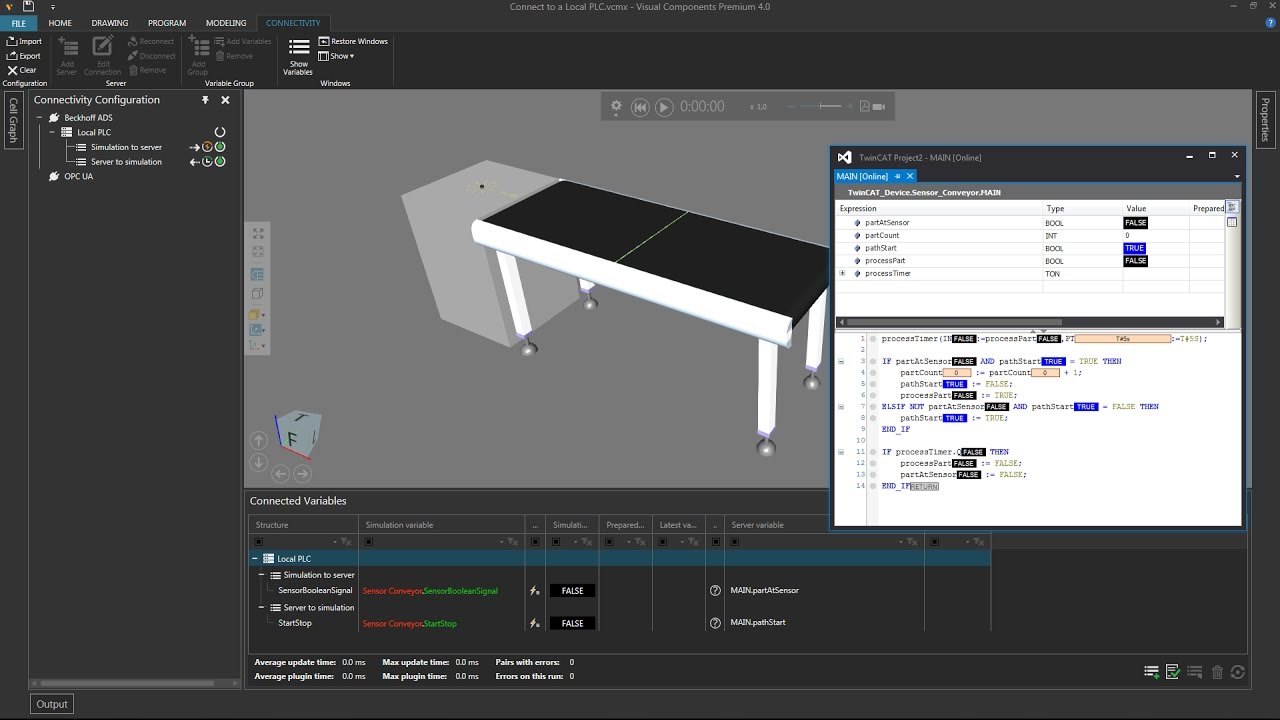Open the Show dropdown in the Windows group
The image size is (1280, 720).
point(338,56)
